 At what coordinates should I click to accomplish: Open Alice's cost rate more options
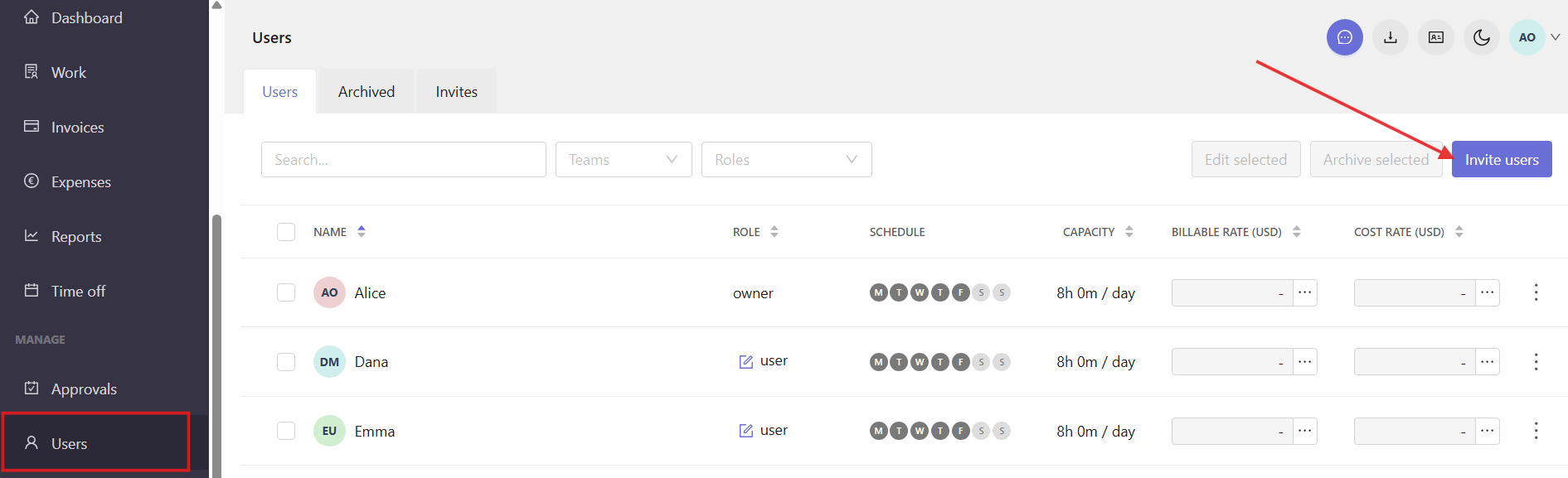coord(1488,292)
